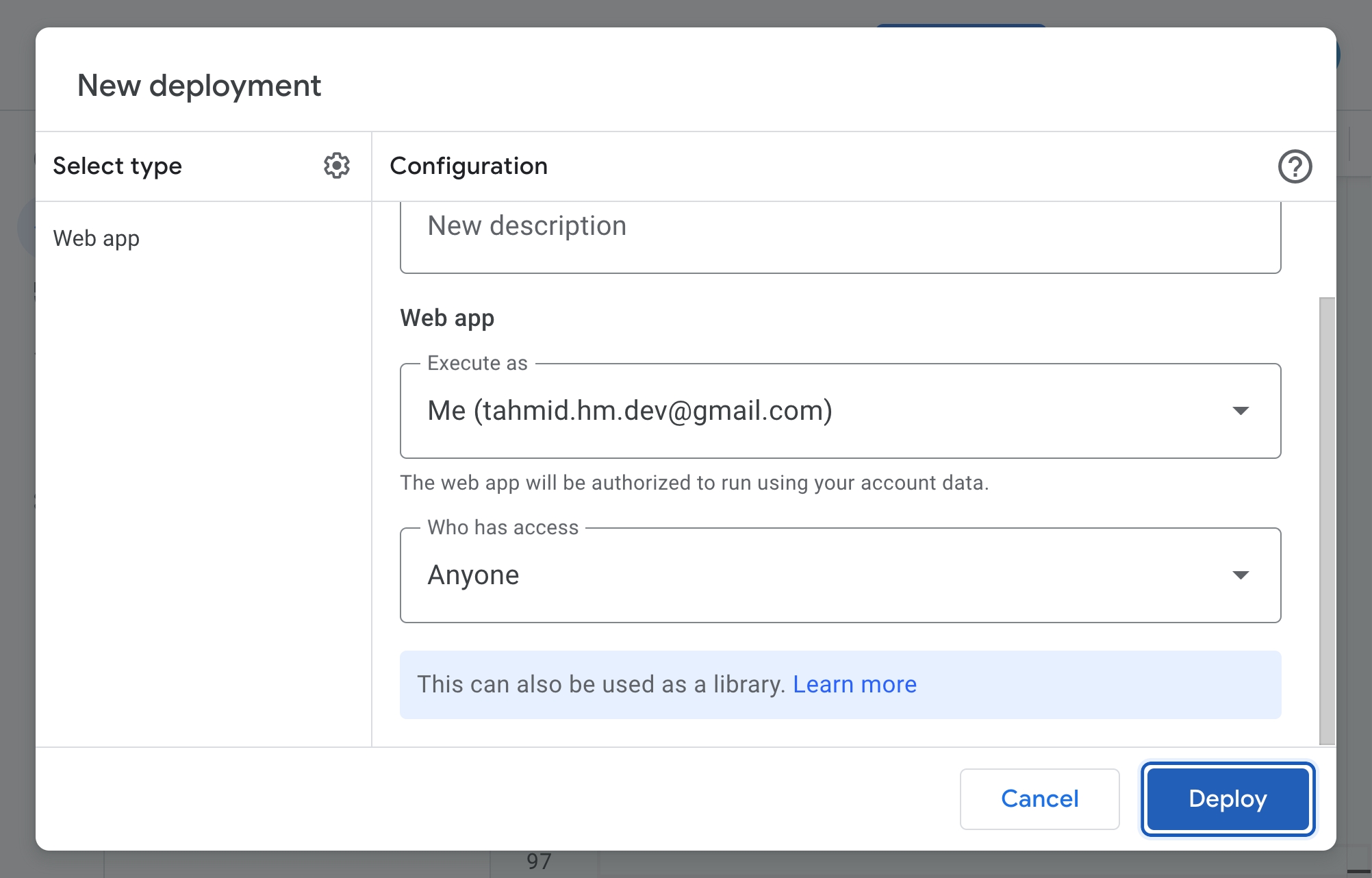Click the arrow in the Execute as box
Viewport: 1372px width, 878px height.
coord(1240,411)
